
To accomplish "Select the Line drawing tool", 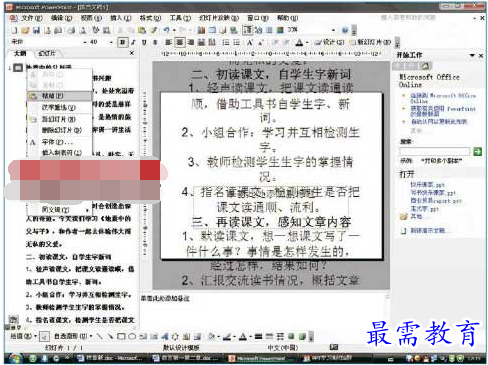I will click(99, 336).
